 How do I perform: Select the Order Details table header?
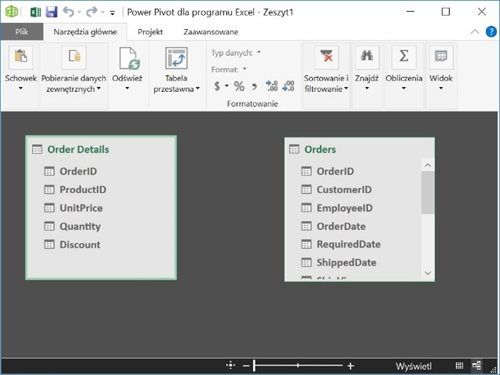(x=78, y=149)
